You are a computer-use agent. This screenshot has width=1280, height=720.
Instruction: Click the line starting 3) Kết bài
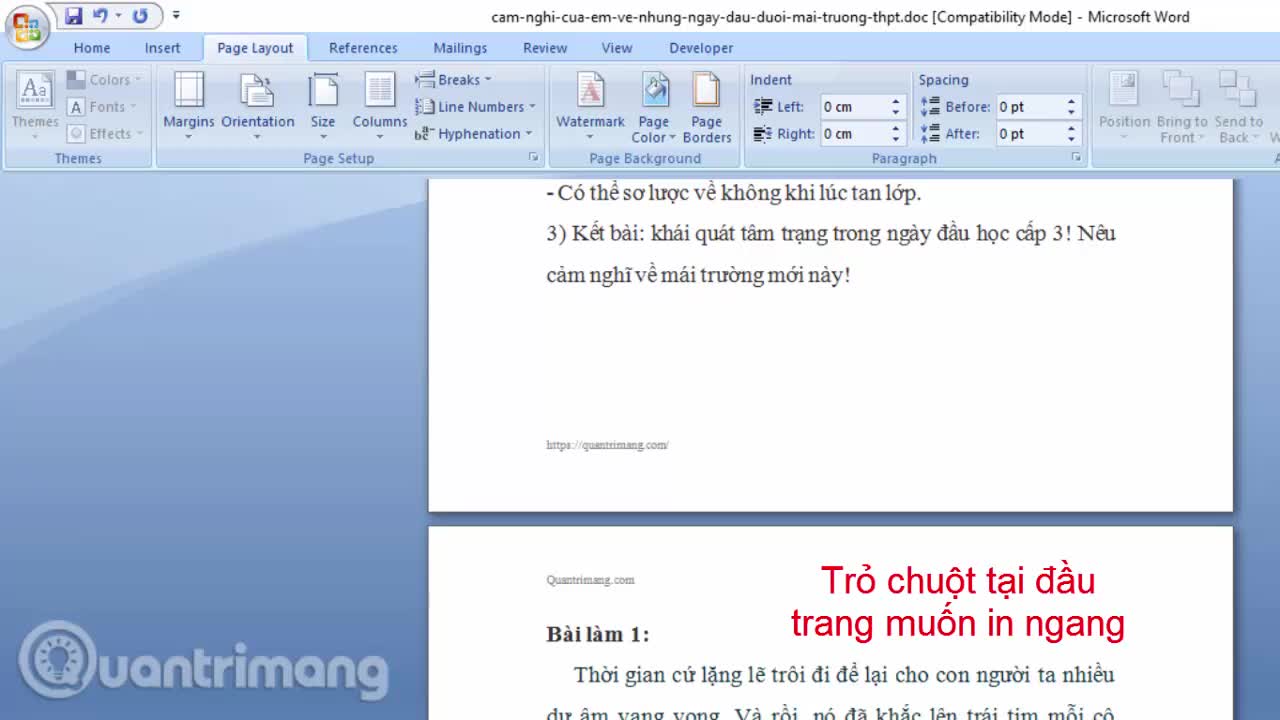point(831,234)
